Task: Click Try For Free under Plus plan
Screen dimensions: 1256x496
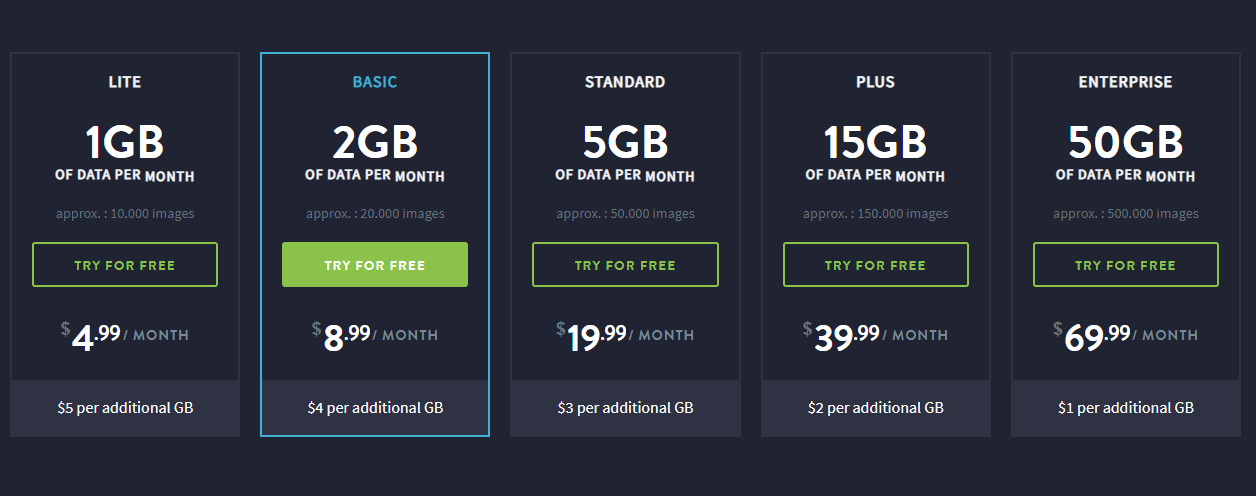Action: pyautogui.click(x=876, y=265)
